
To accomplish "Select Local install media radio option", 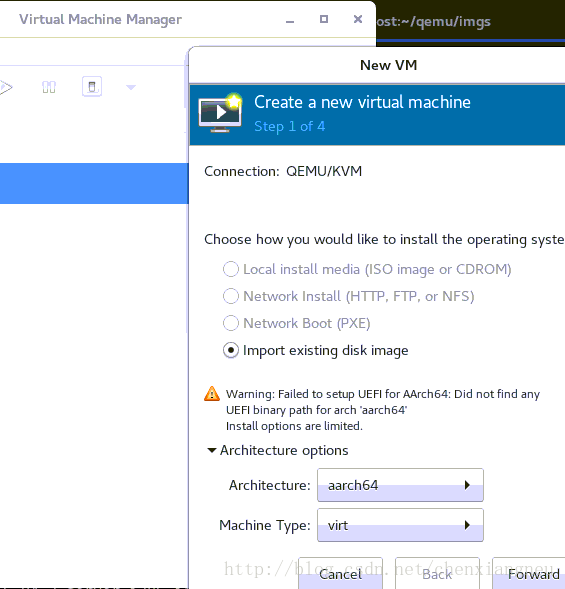I will pos(231,269).
